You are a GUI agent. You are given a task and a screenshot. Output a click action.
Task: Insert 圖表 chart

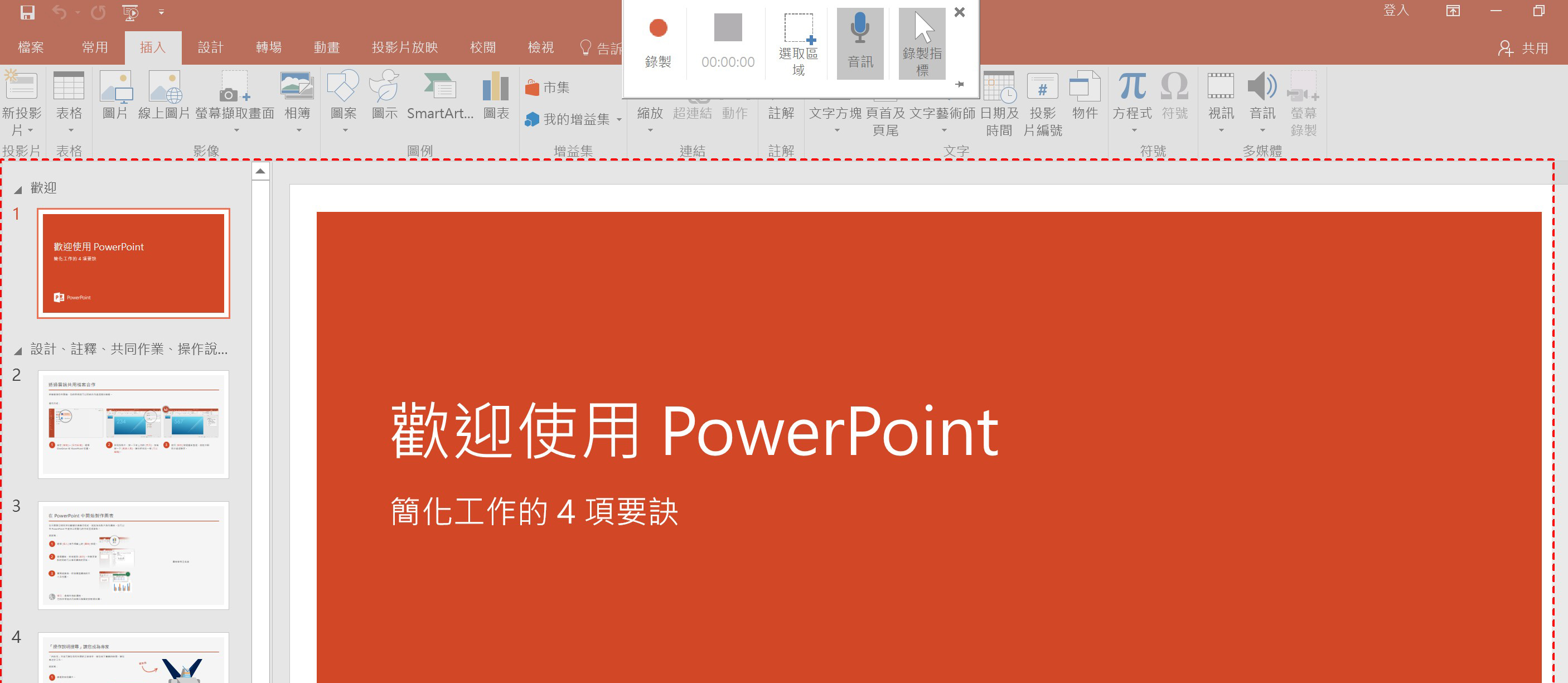pyautogui.click(x=496, y=94)
